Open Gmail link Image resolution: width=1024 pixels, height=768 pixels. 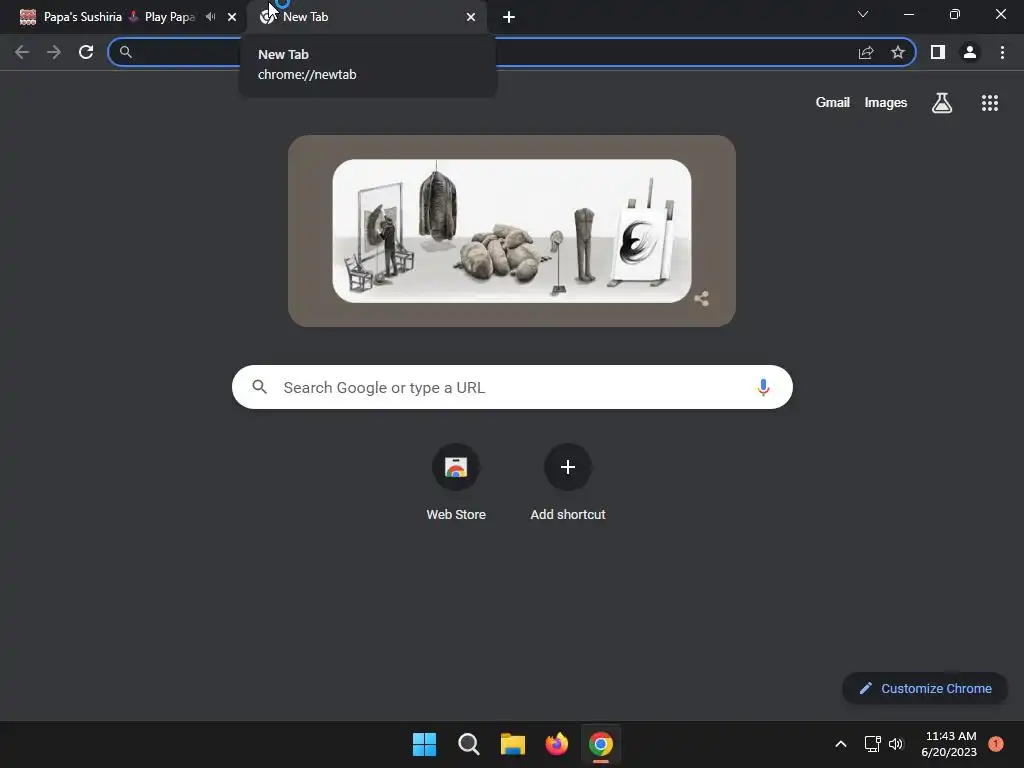(x=833, y=103)
